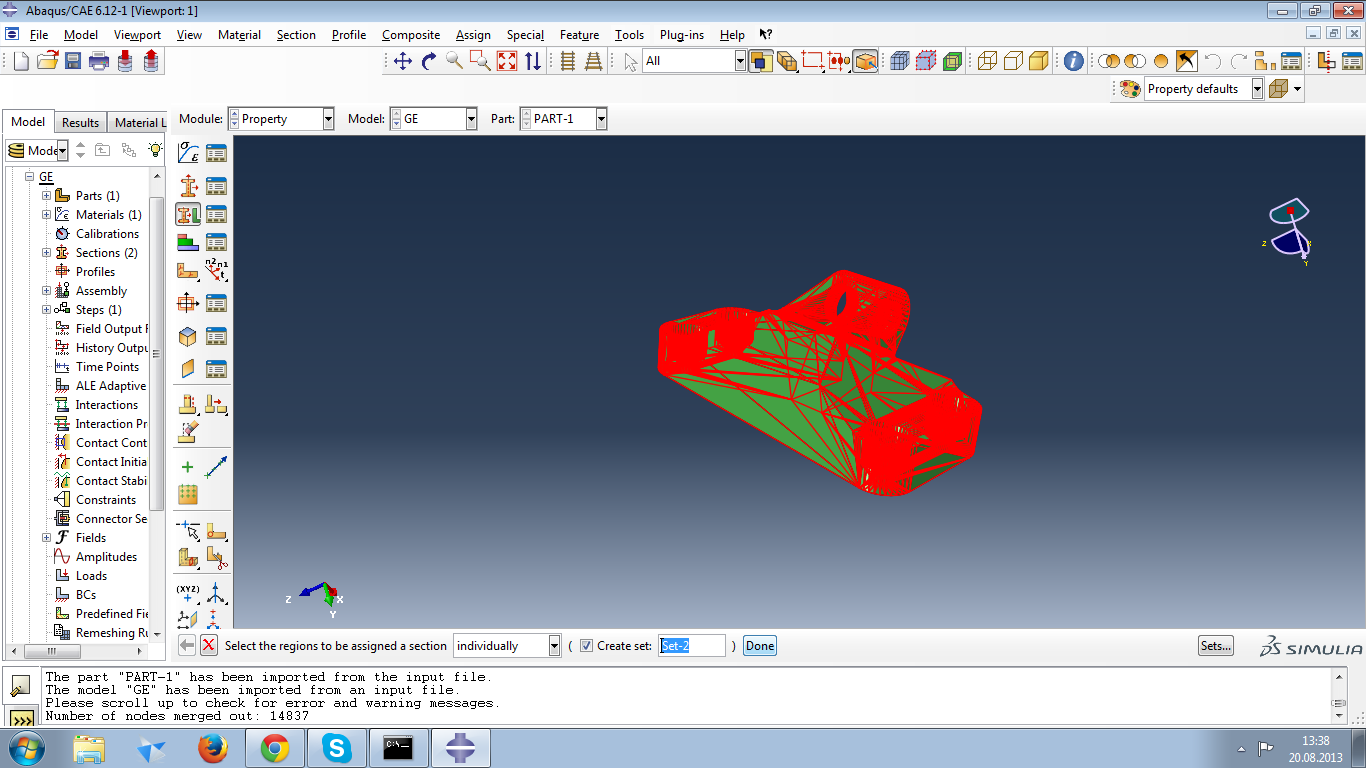The height and width of the screenshot is (768, 1366).
Task: Click the Create Datum Point green plus
Action: [x=188, y=467]
